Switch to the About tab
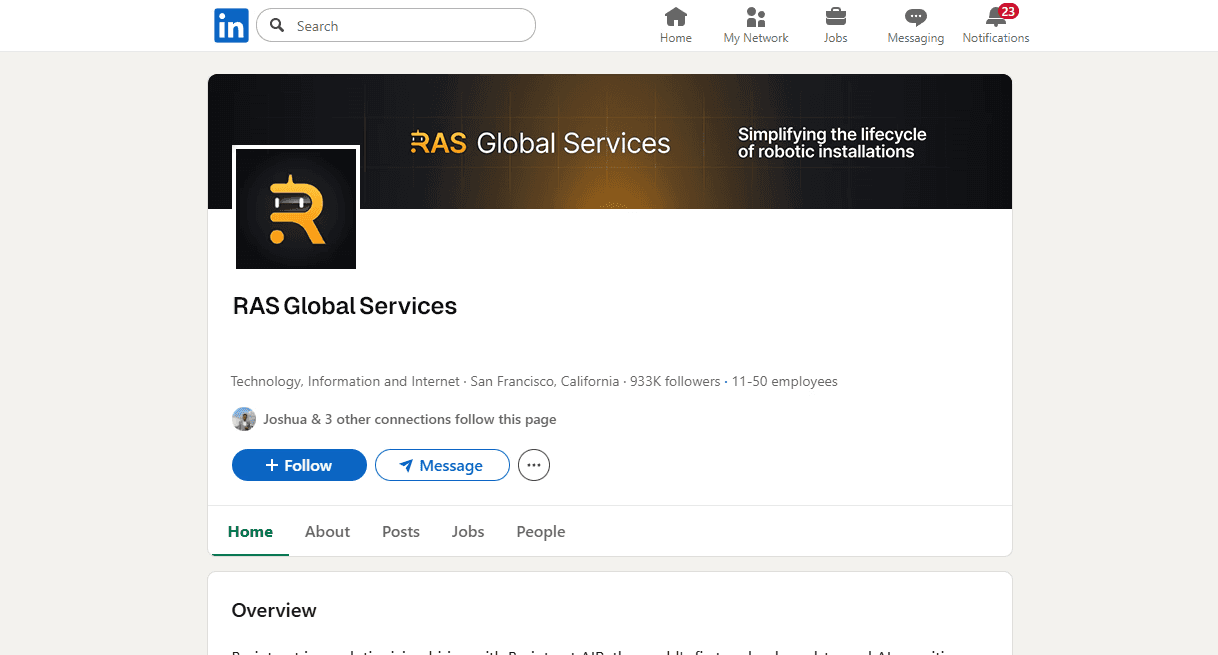This screenshot has width=1218, height=655. 327,532
